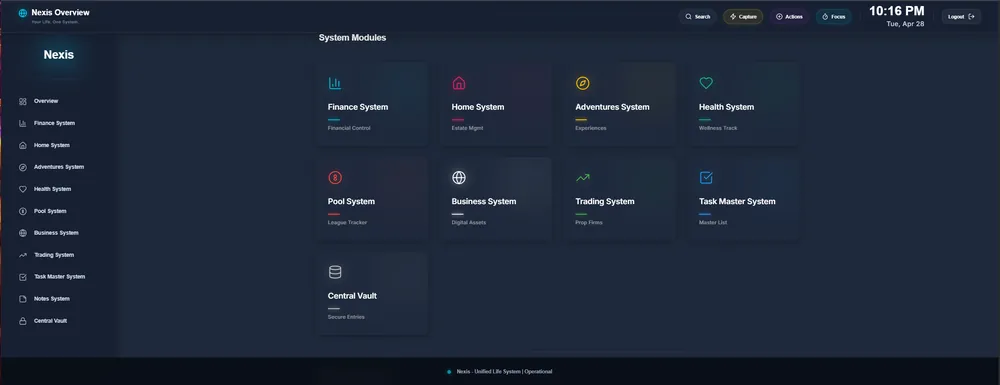Open the Home System card title
This screenshot has width=1000, height=385.
478,107
